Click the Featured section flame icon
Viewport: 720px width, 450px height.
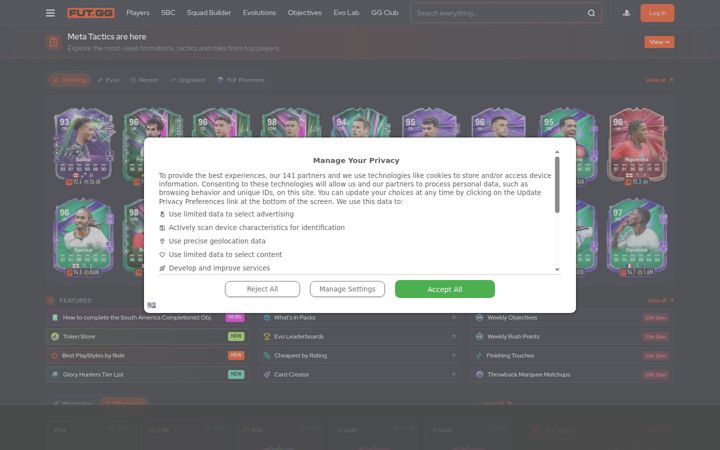[x=51, y=300]
